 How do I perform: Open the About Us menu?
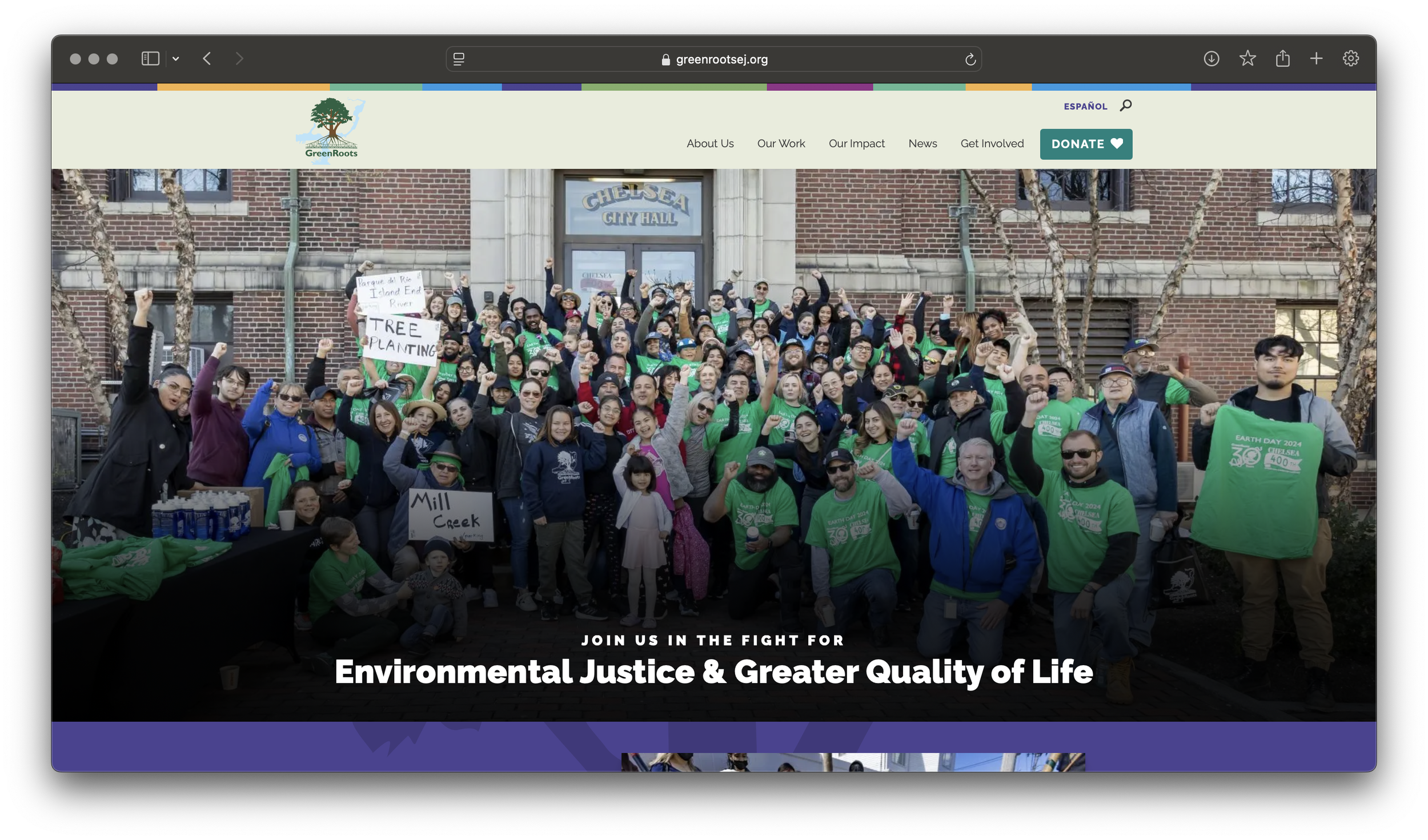tap(710, 144)
